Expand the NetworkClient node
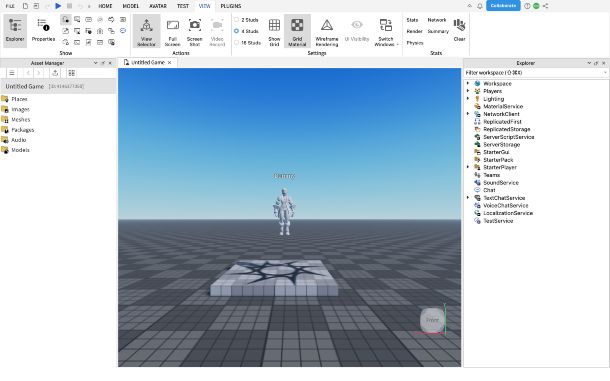Image resolution: width=610 pixels, height=381 pixels. point(468,114)
